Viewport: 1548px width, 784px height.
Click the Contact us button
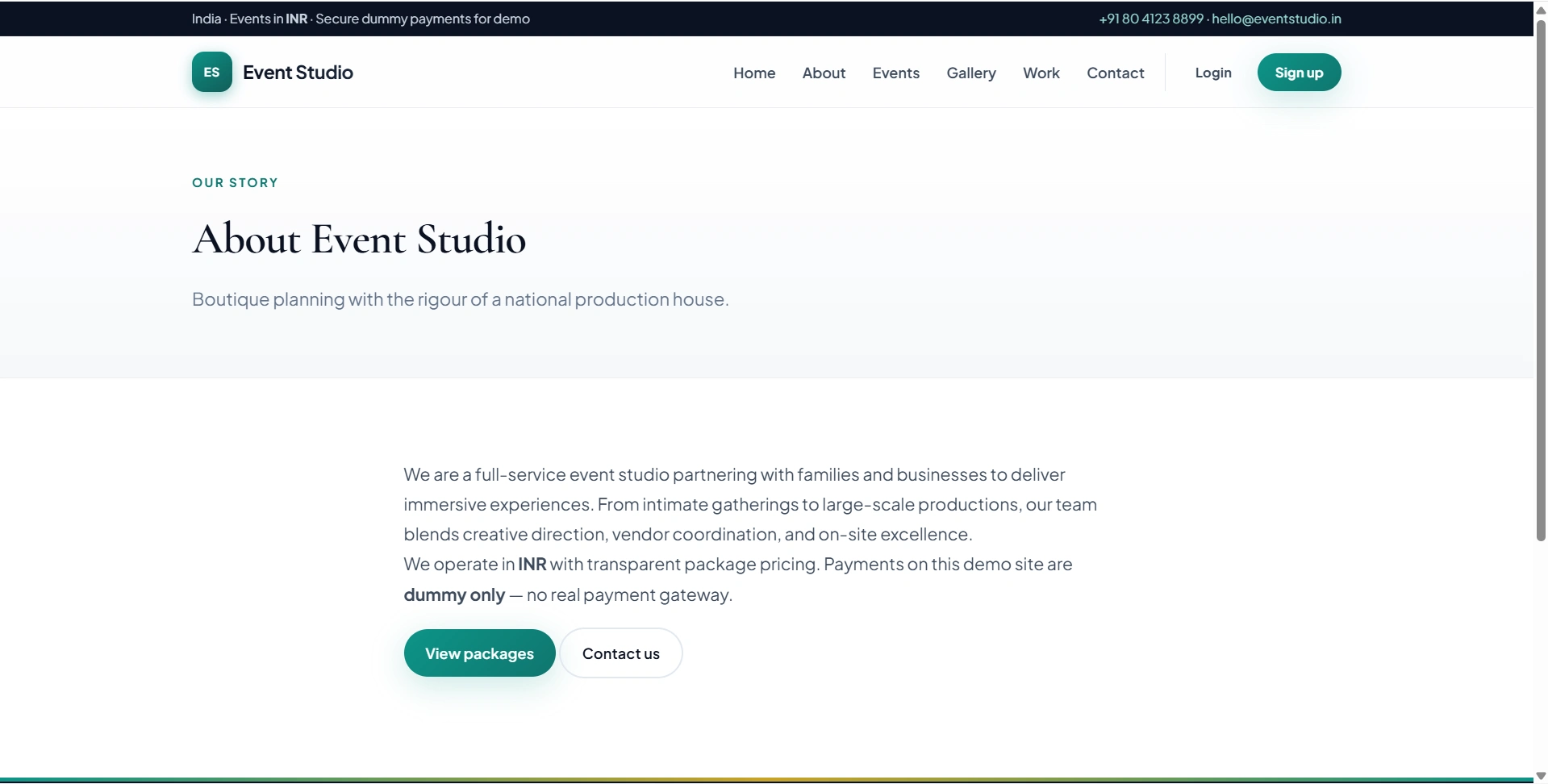pyautogui.click(x=620, y=653)
